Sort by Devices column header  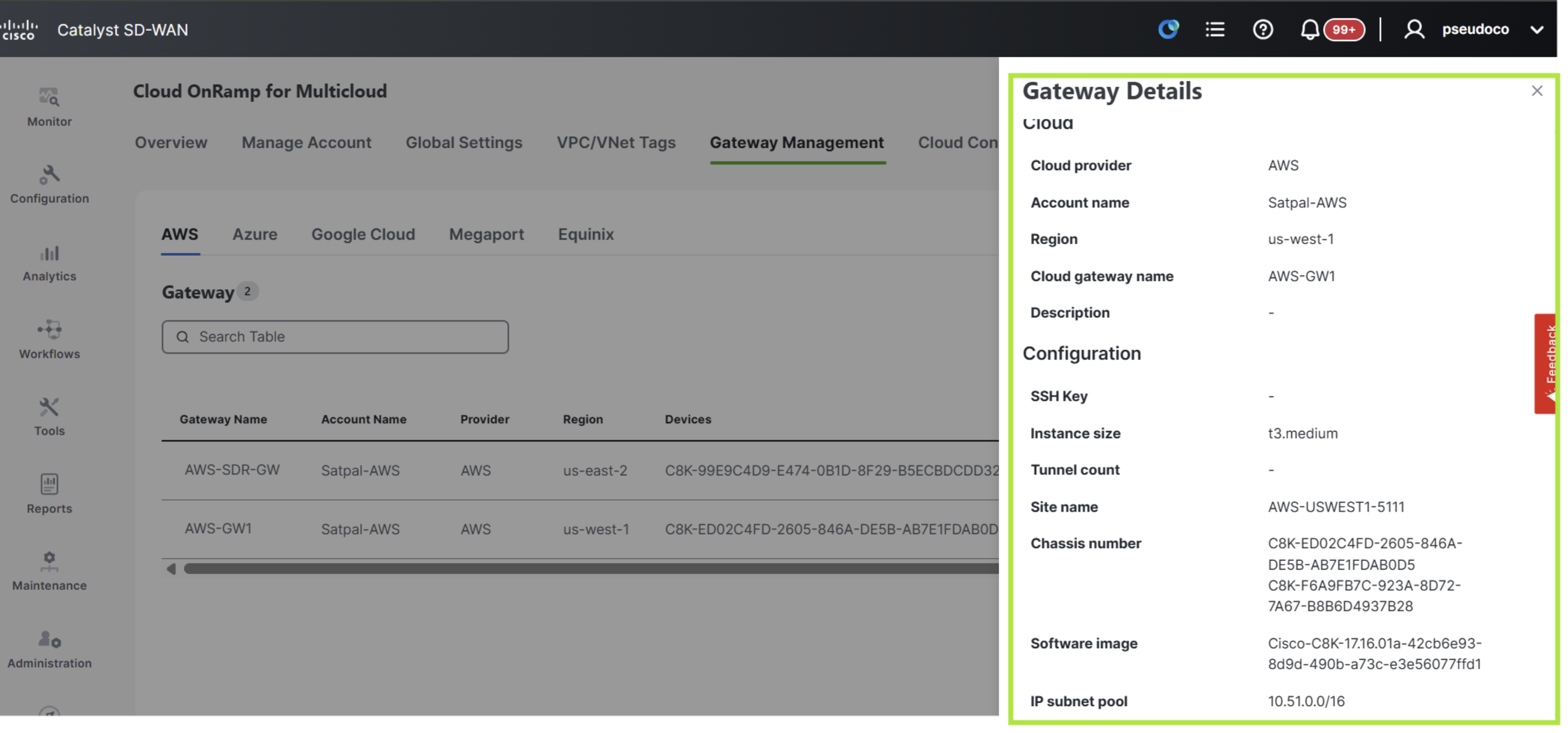click(688, 419)
